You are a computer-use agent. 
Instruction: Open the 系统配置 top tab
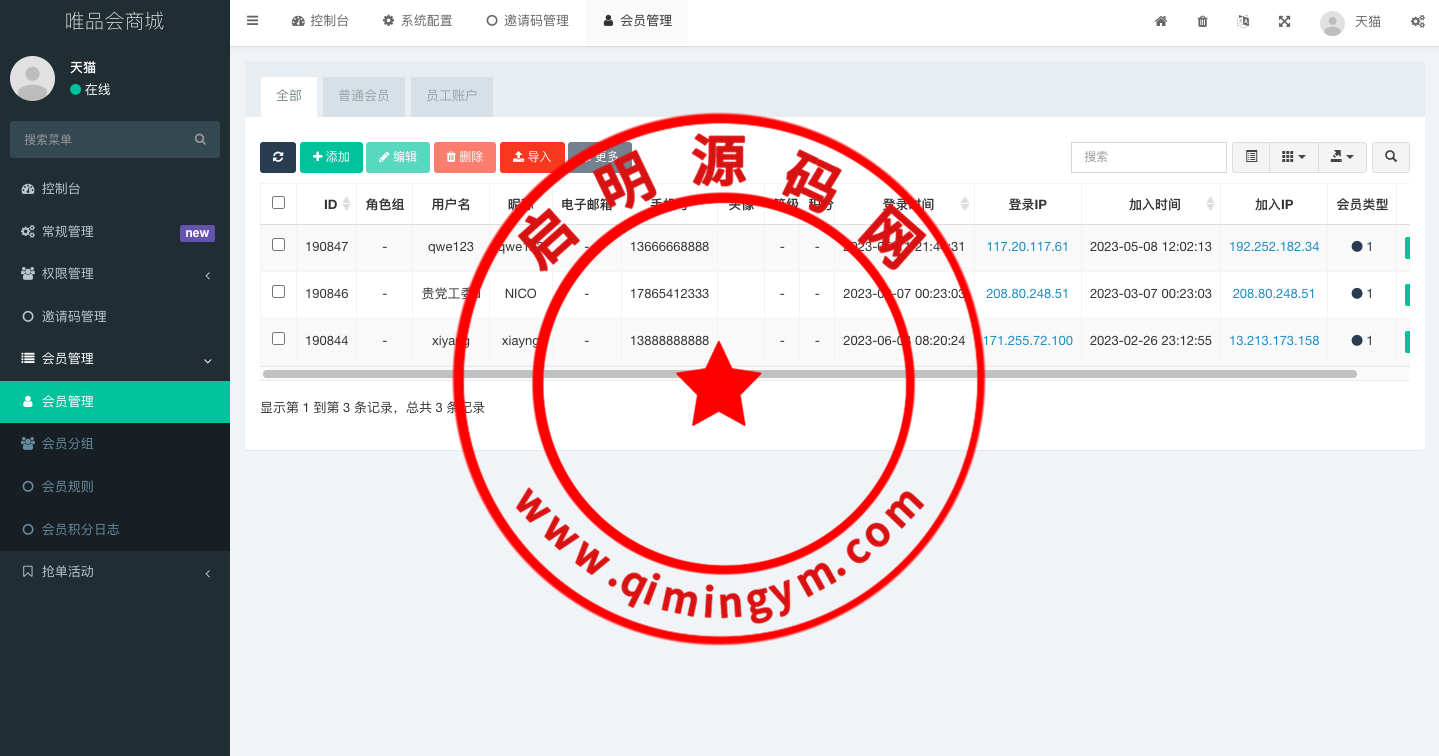point(417,21)
